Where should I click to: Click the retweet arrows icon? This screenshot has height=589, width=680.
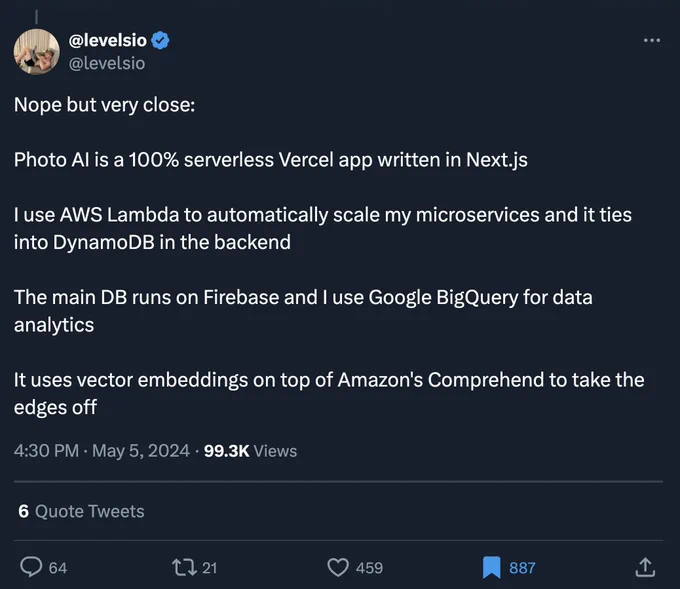[x=185, y=567]
